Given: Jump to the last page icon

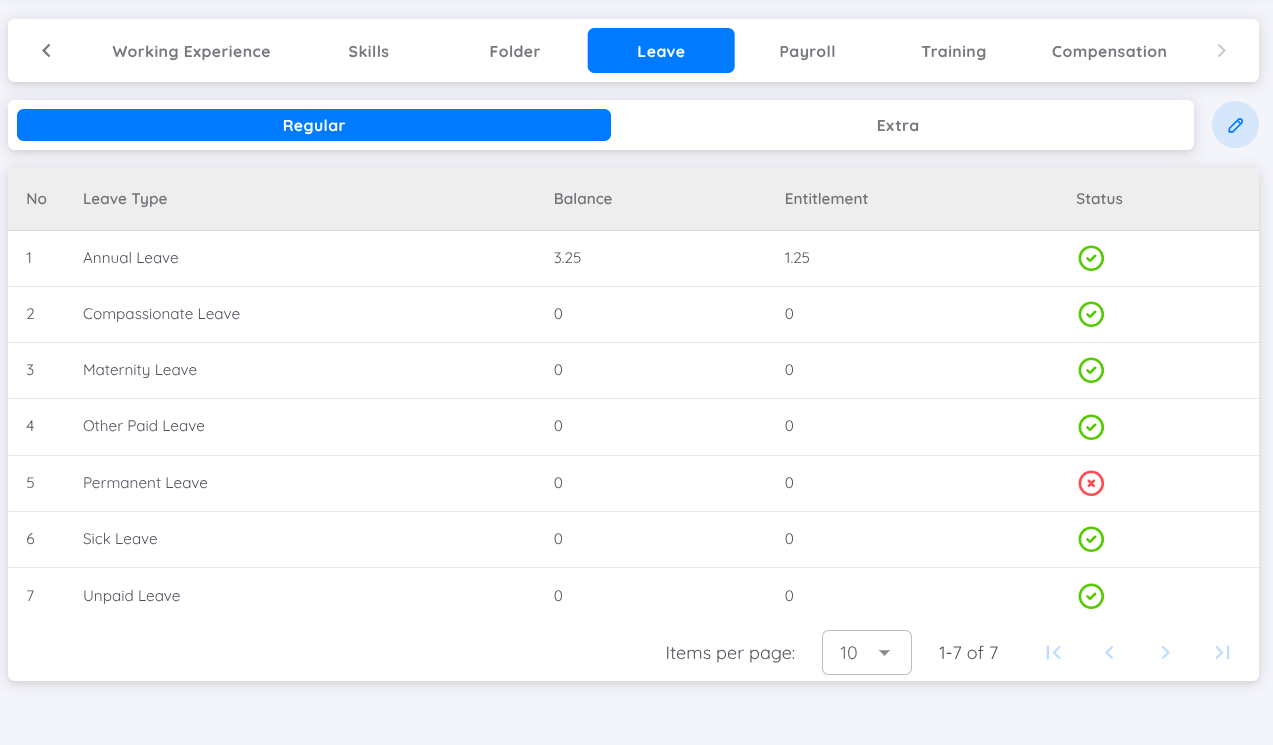Looking at the screenshot, I should coord(1222,652).
